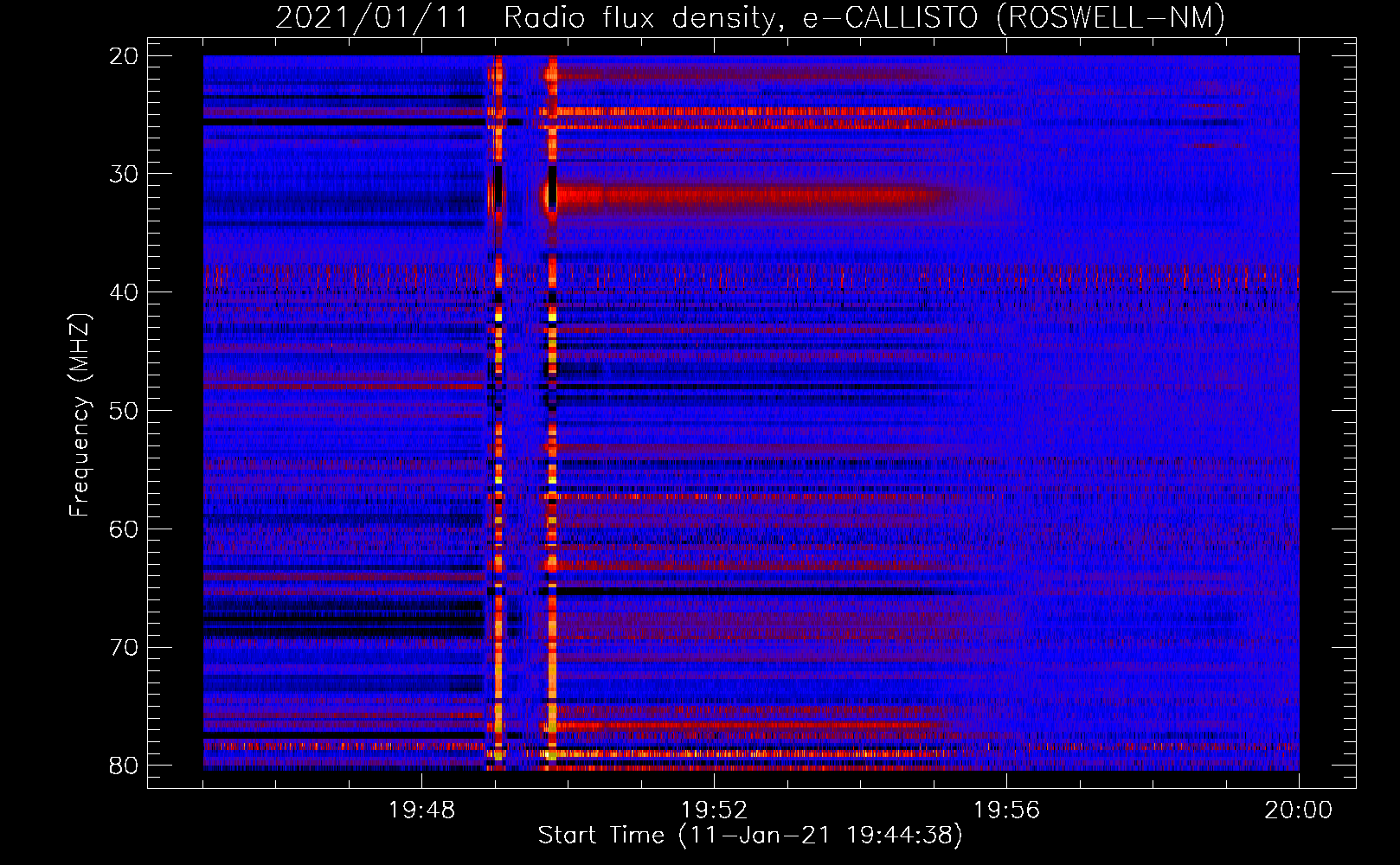
Task: Click the plot title '2021/01/11 Radio flux density'
Action: pyautogui.click(x=750, y=17)
